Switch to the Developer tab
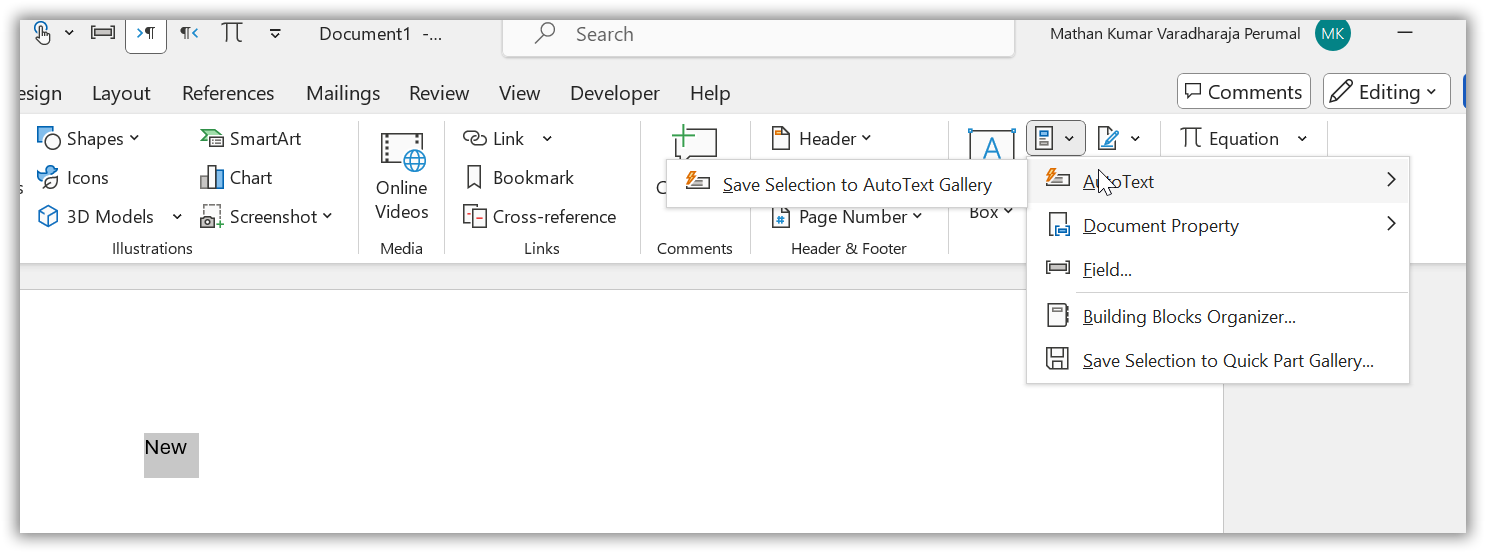Image resolution: width=1486 pixels, height=553 pixels. [614, 93]
